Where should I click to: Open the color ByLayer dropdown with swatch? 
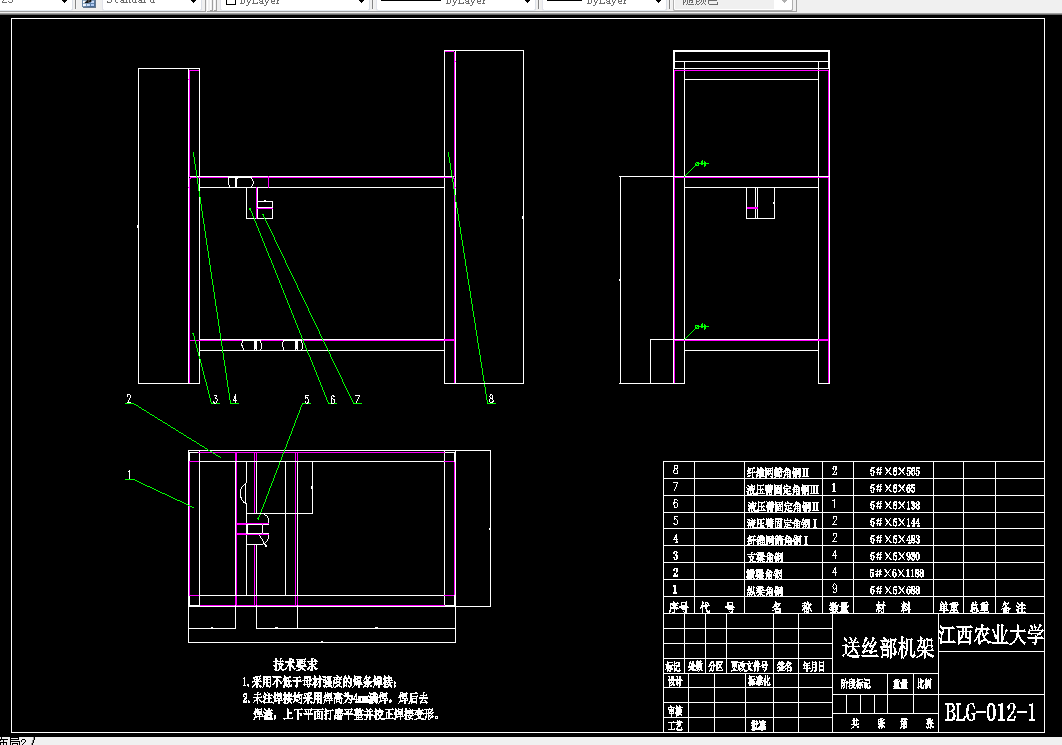(x=295, y=3)
